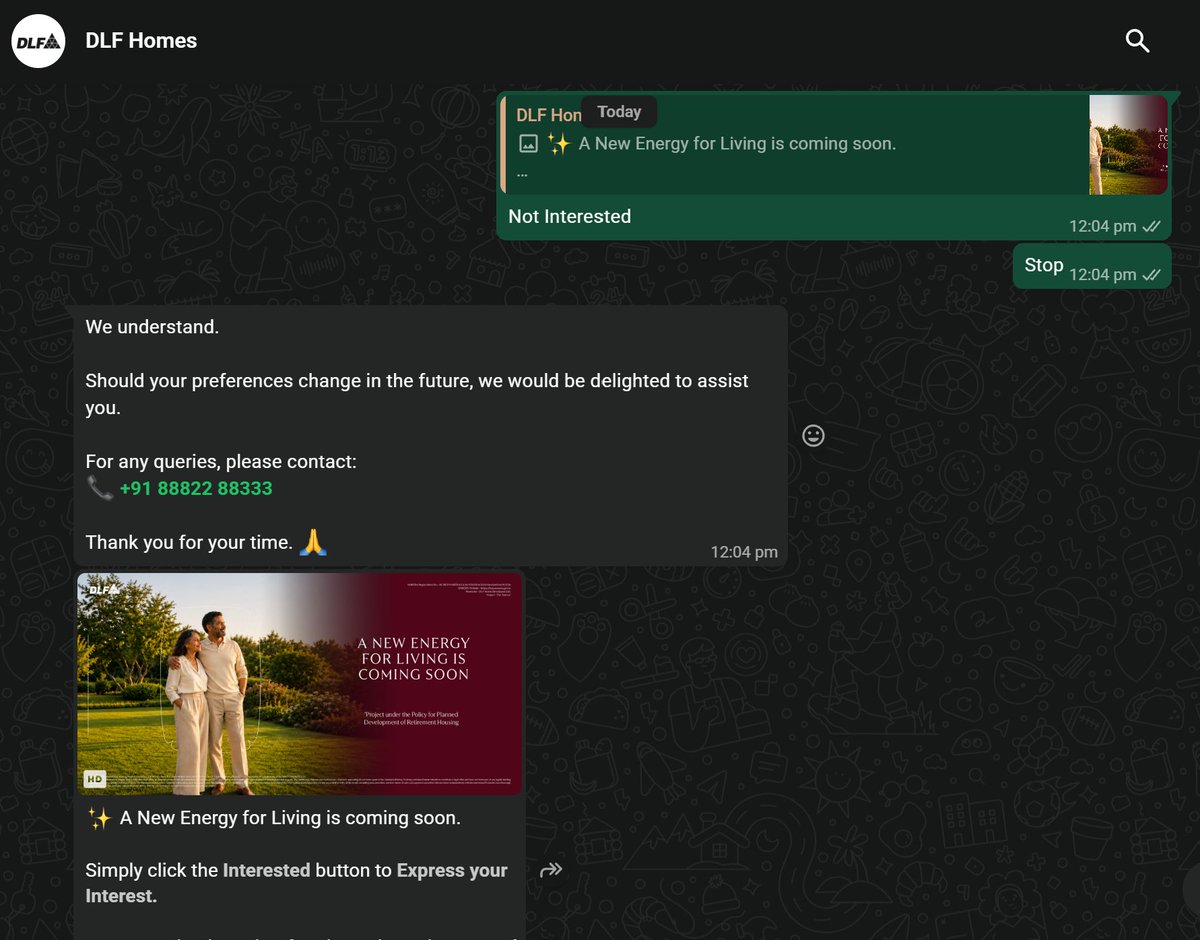Call the +91 88822 88333 number link
Viewport: 1200px width, 940px height.
coord(196,489)
